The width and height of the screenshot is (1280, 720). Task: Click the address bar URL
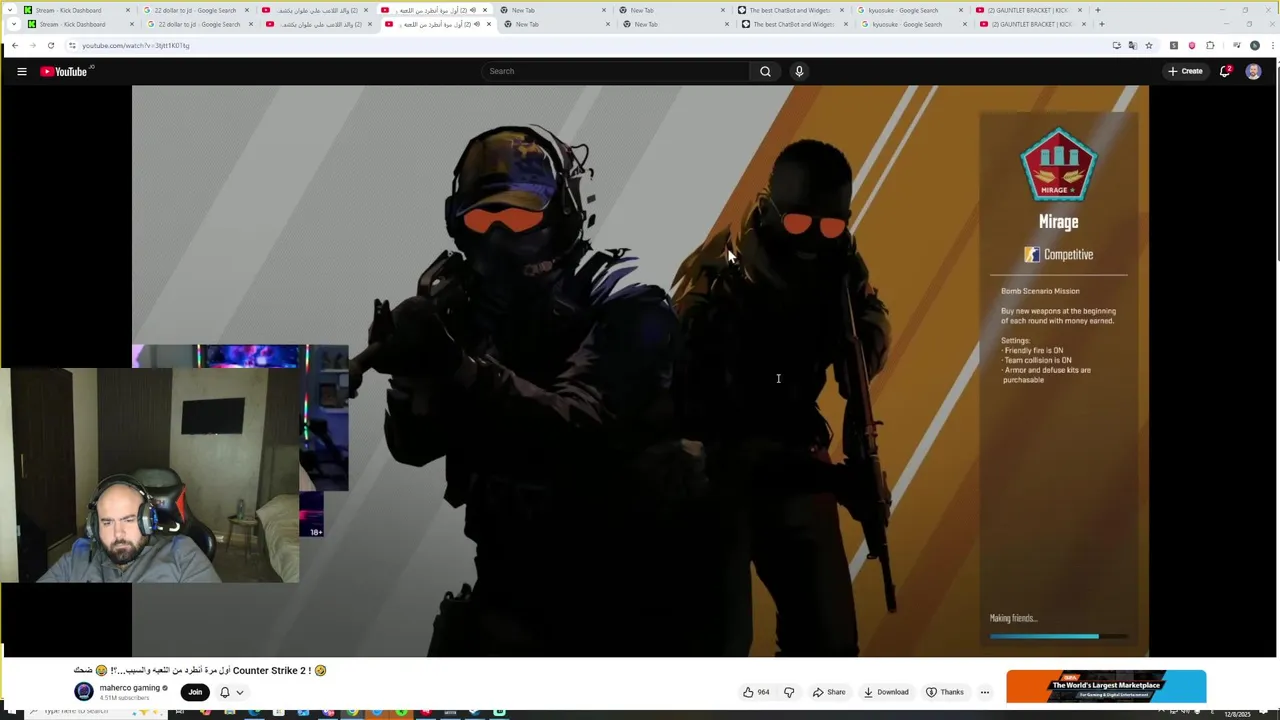click(135, 45)
